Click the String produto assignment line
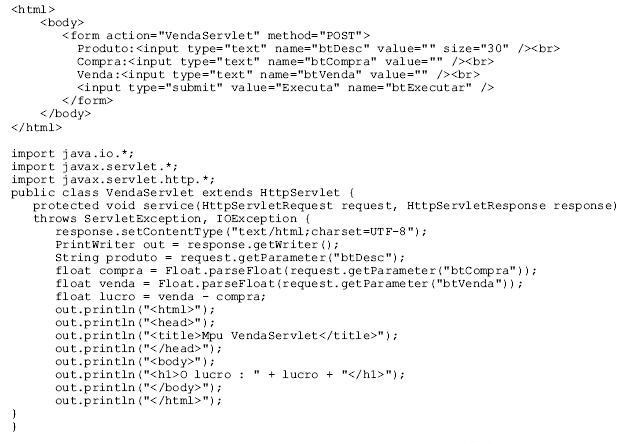Screen dimensions: 623x444 230,258
